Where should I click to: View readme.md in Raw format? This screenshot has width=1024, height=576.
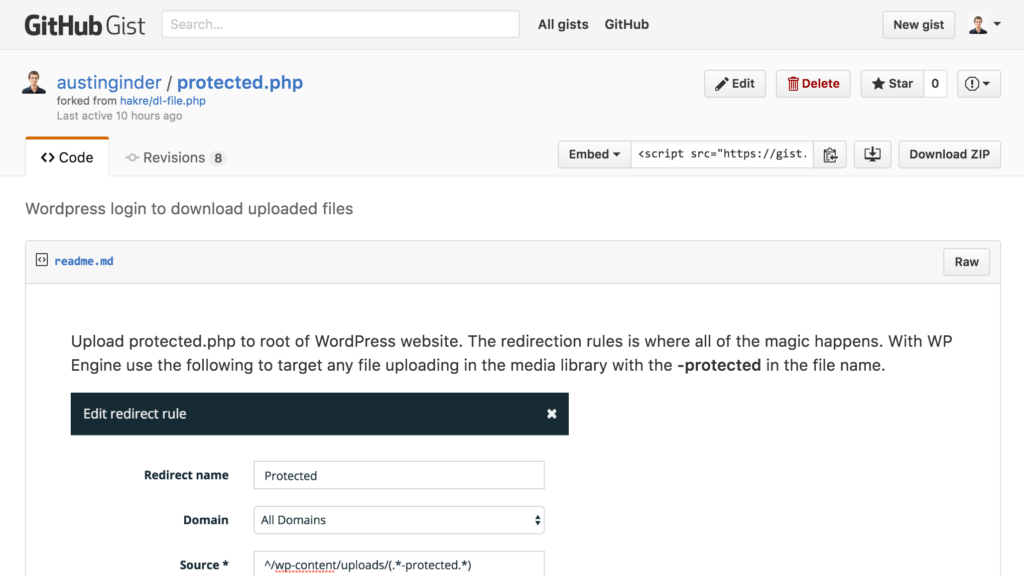pos(965,261)
